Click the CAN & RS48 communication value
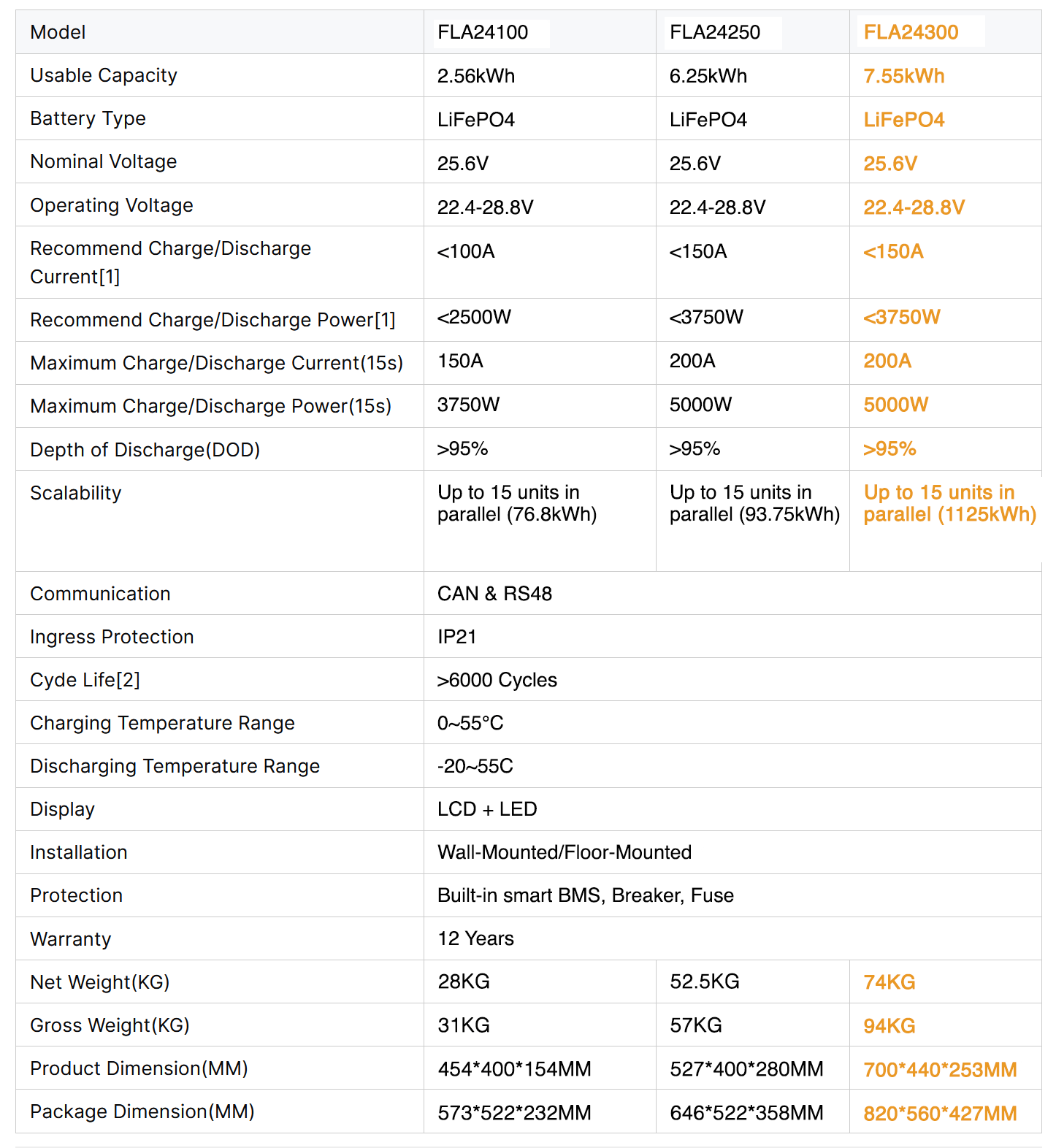 point(494,594)
